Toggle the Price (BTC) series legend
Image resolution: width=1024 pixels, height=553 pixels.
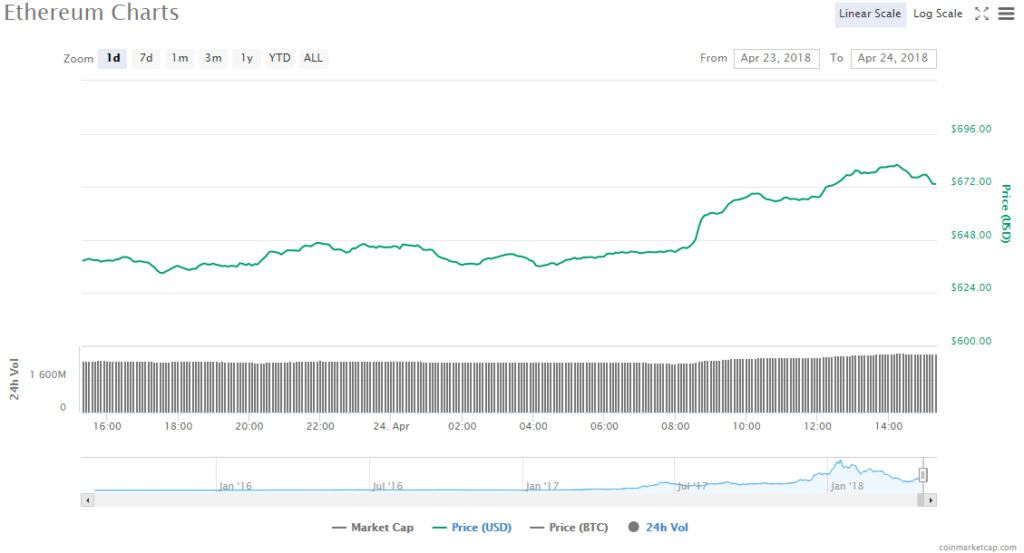[x=568, y=527]
